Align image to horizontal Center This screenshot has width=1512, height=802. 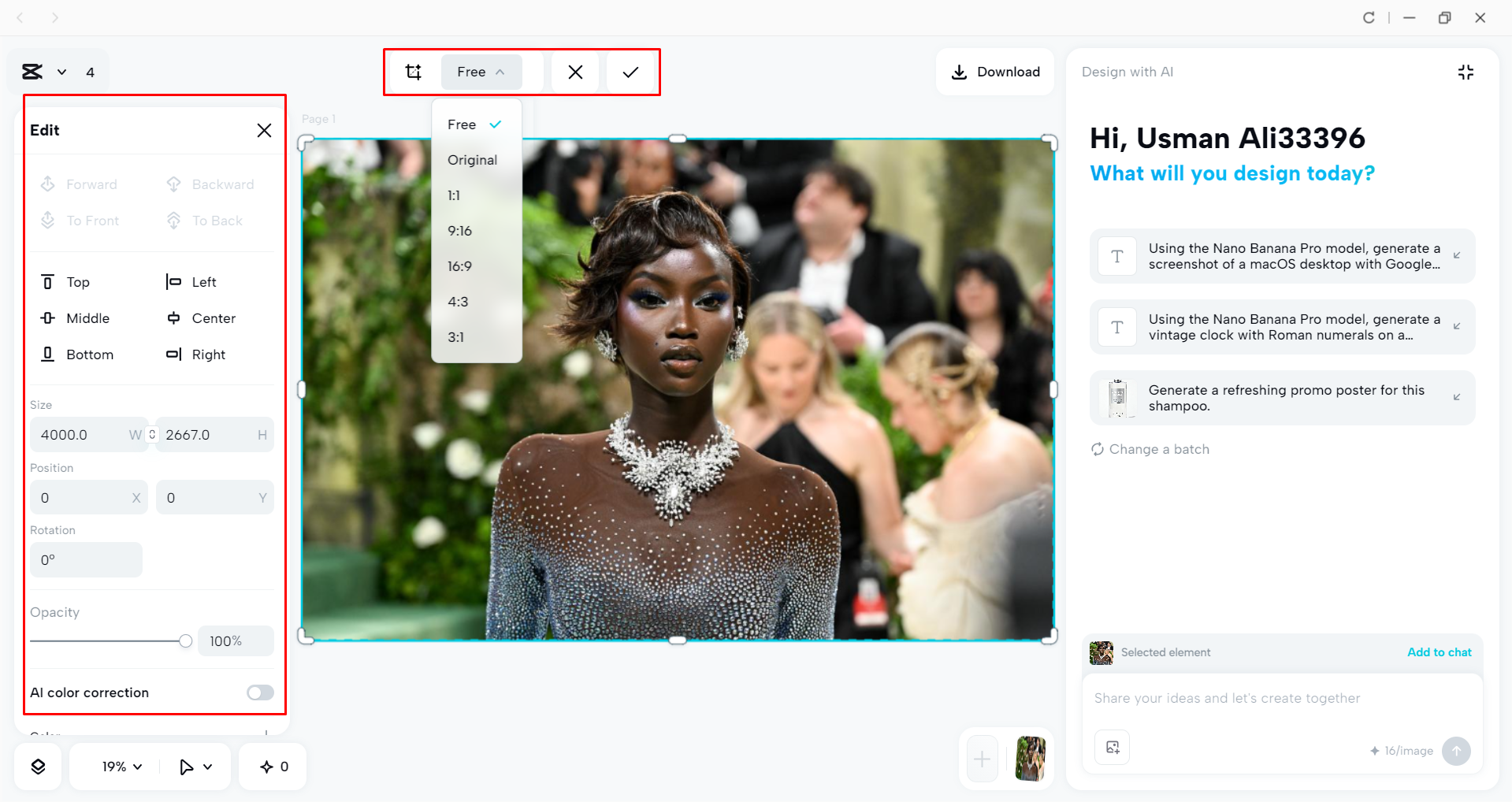click(201, 318)
